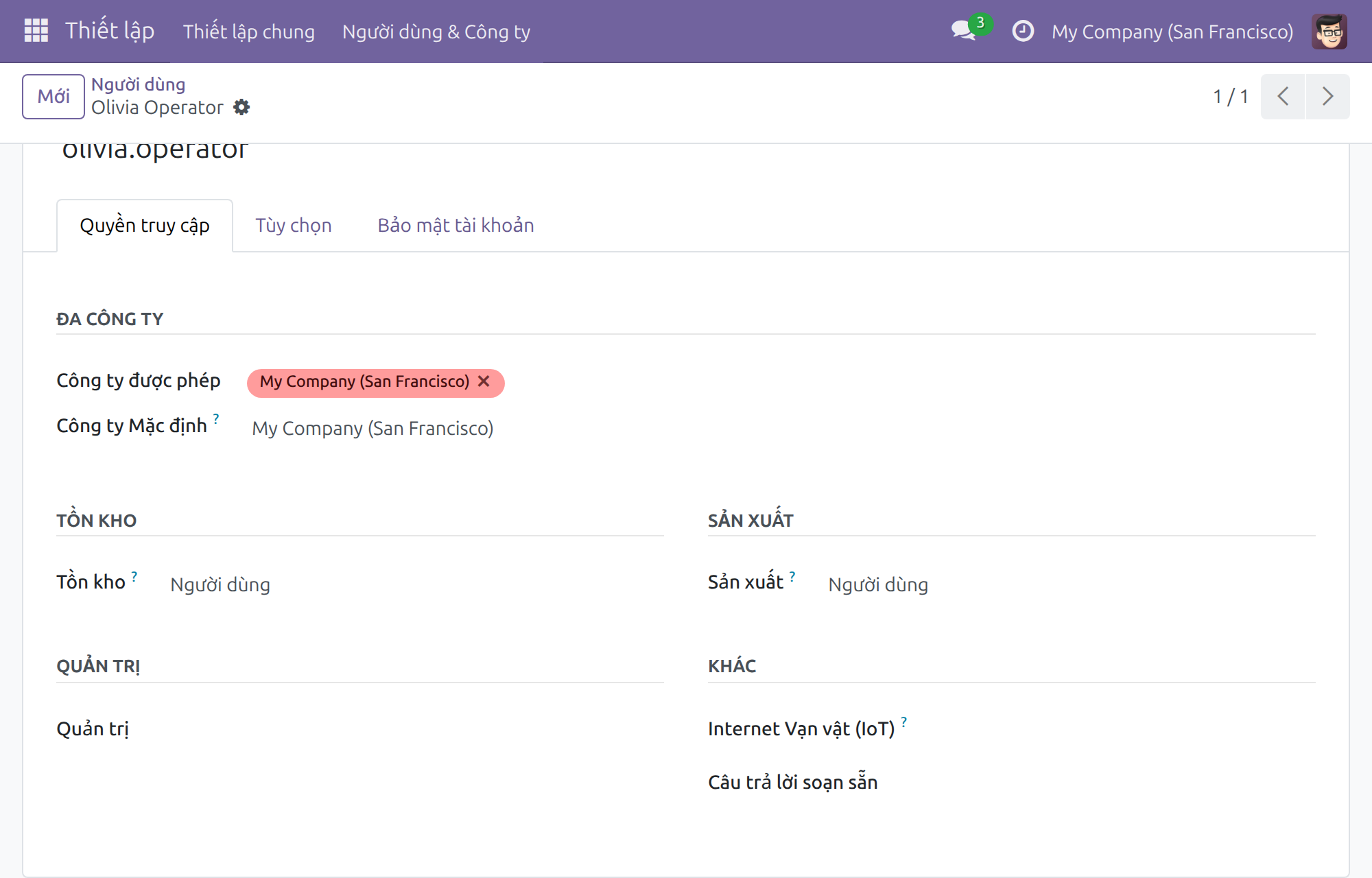This screenshot has width=1372, height=878.
Task: Open Thiết lập chung menu
Action: click(248, 32)
